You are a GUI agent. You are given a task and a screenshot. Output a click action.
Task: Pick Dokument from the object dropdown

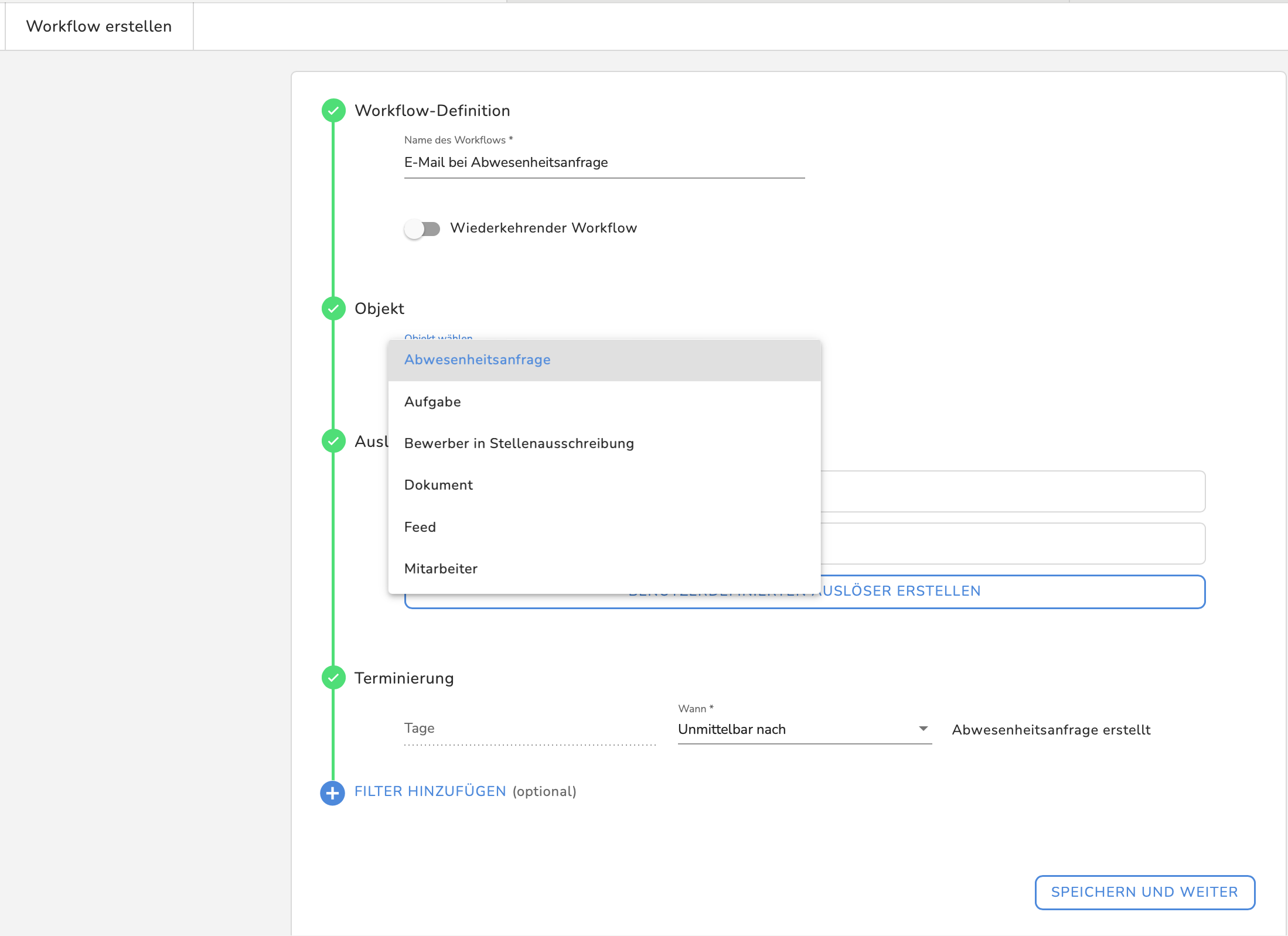tap(438, 485)
